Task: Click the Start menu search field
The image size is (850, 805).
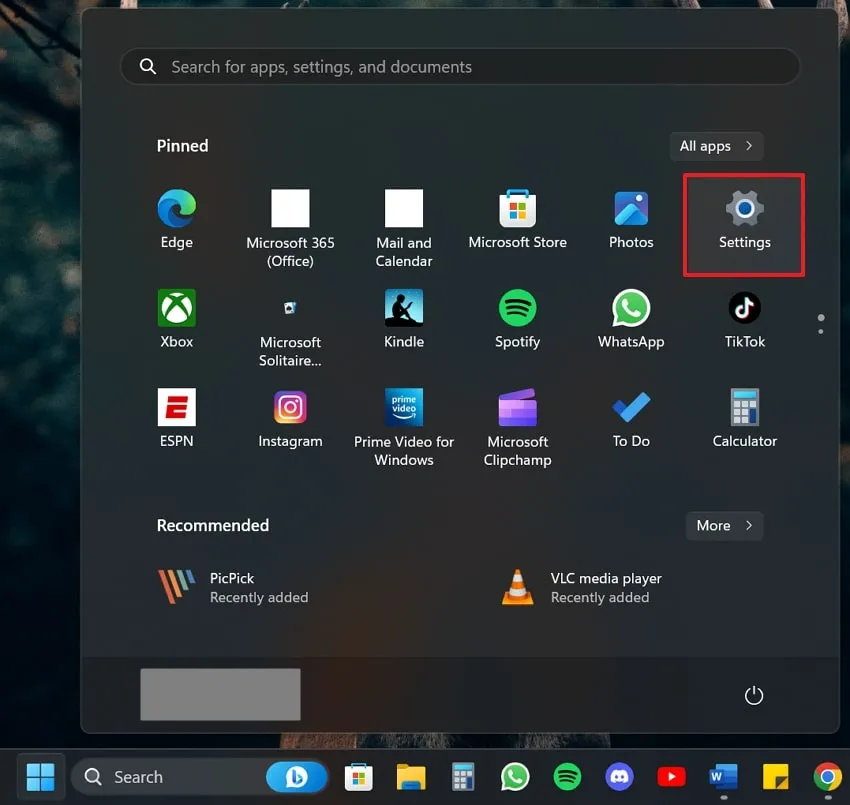Action: click(460, 67)
